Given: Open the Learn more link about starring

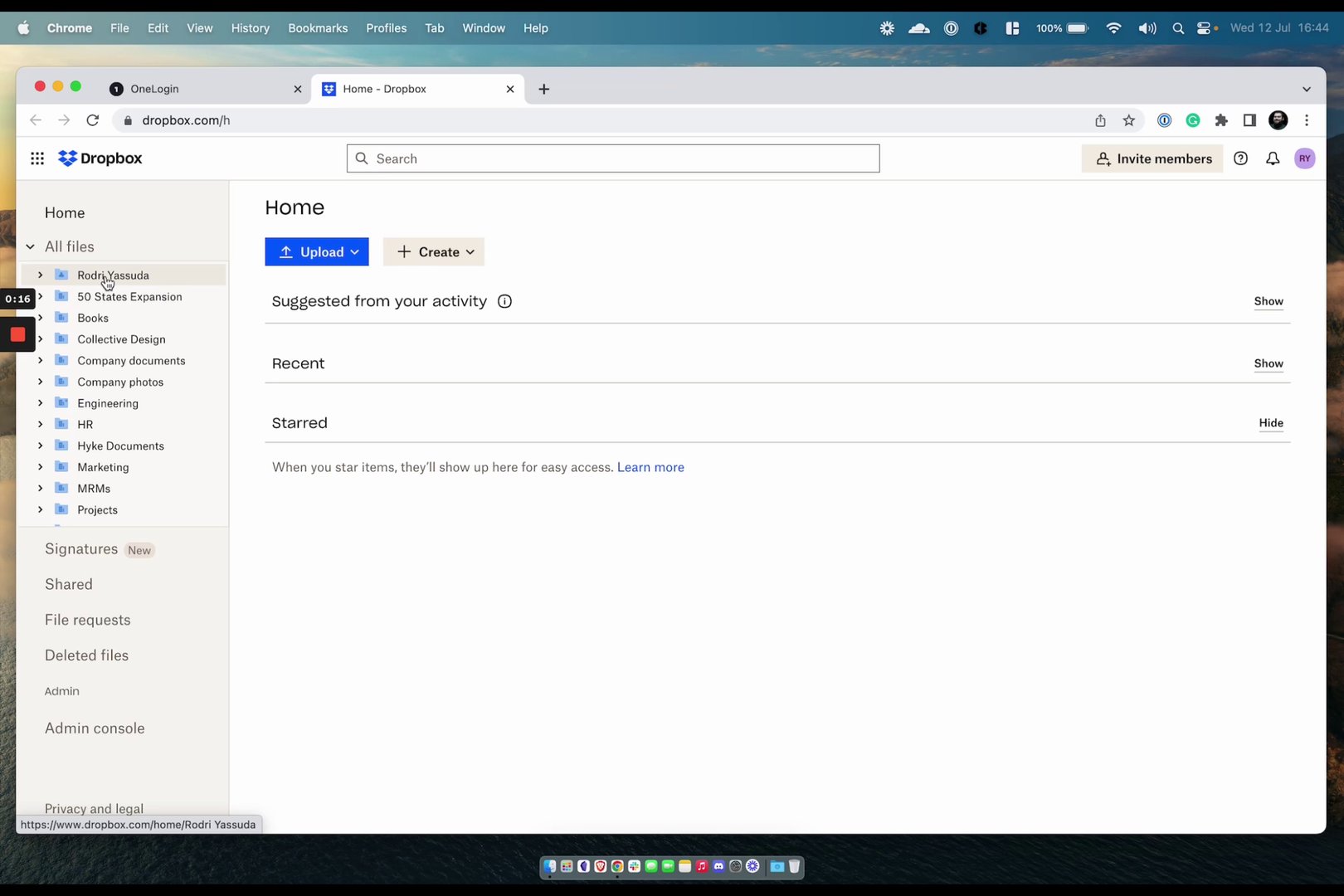Looking at the screenshot, I should [x=650, y=467].
